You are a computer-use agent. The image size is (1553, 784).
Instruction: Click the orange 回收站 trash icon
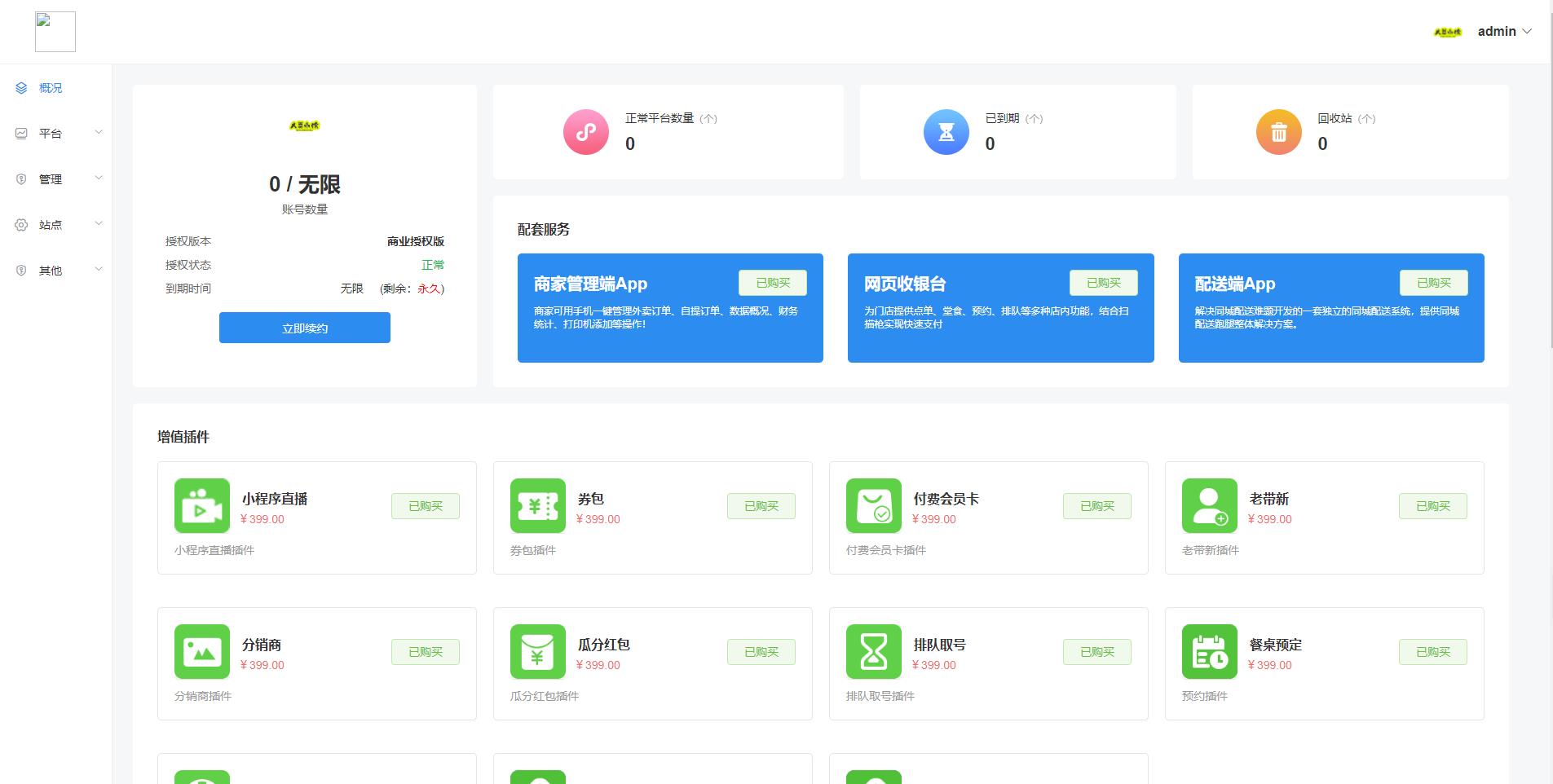(1279, 132)
